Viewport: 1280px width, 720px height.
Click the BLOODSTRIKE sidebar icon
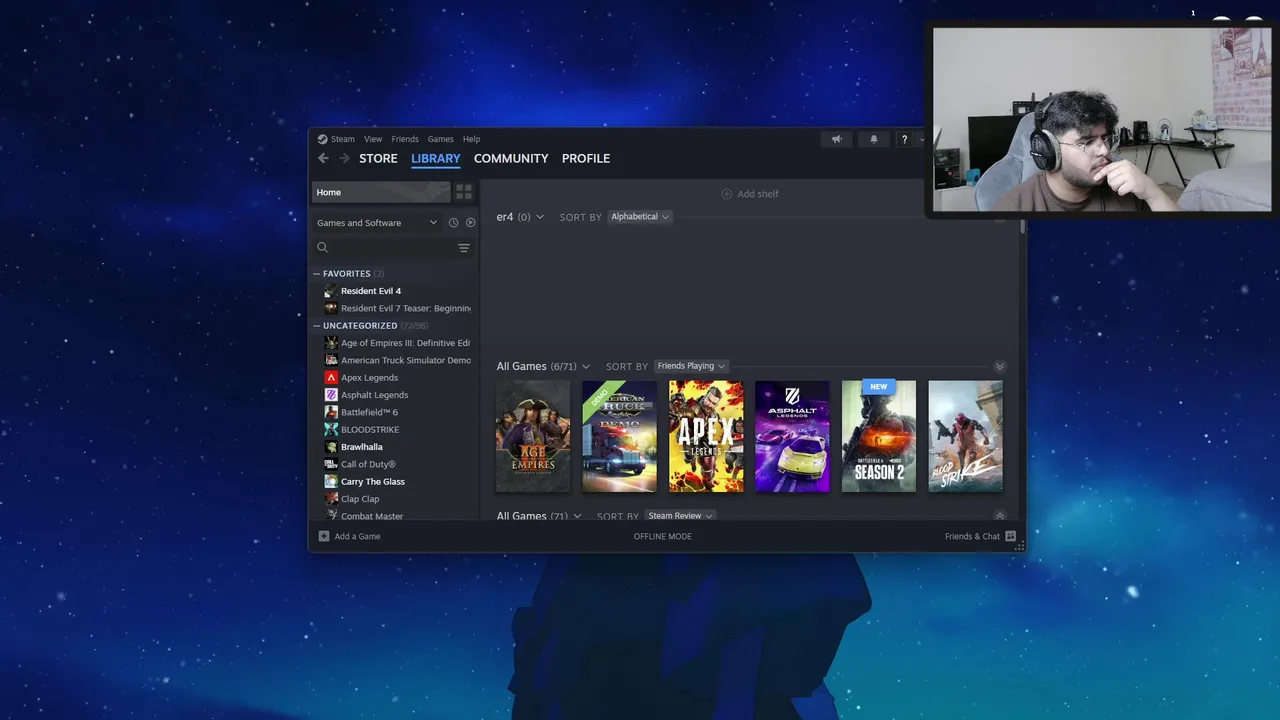tap(331, 430)
